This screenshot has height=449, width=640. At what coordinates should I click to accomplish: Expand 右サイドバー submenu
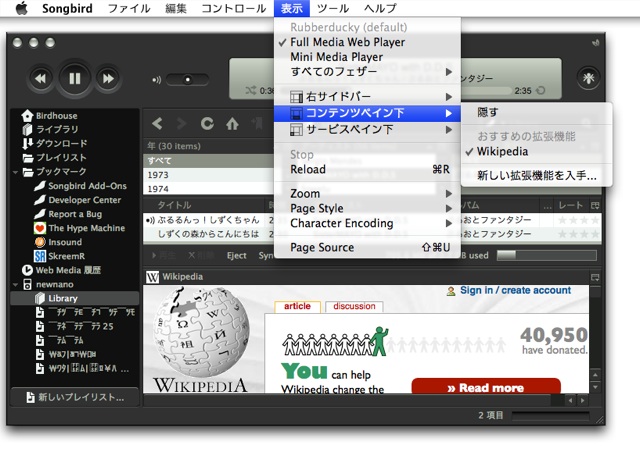[x=367, y=97]
